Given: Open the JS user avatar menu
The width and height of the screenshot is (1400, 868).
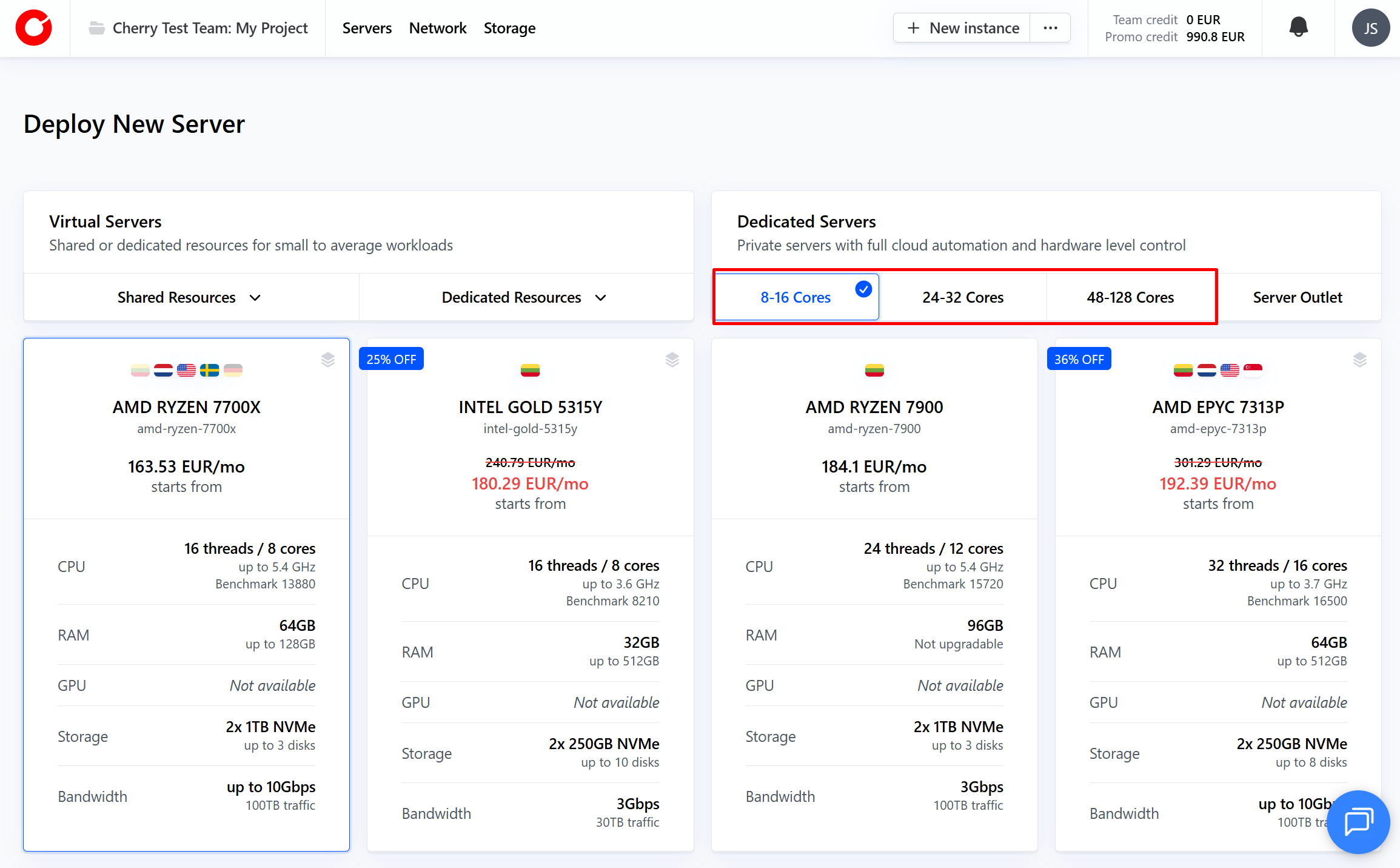Looking at the screenshot, I should pos(1370,28).
